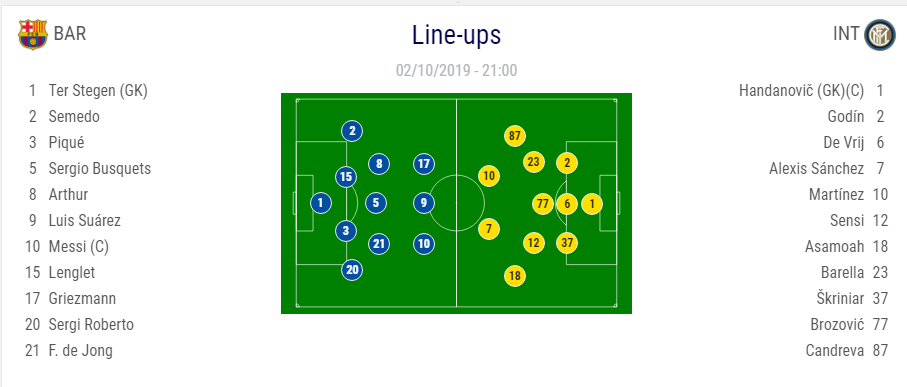Select blue player marker number 17

coord(424,164)
